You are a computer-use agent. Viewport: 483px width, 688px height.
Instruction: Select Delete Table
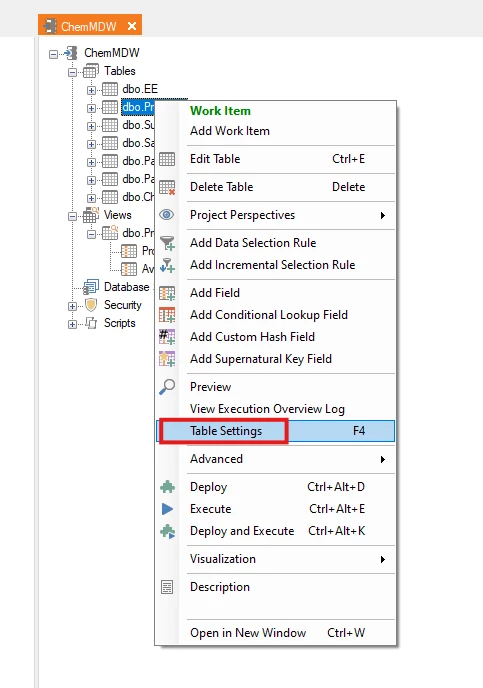[x=275, y=187]
